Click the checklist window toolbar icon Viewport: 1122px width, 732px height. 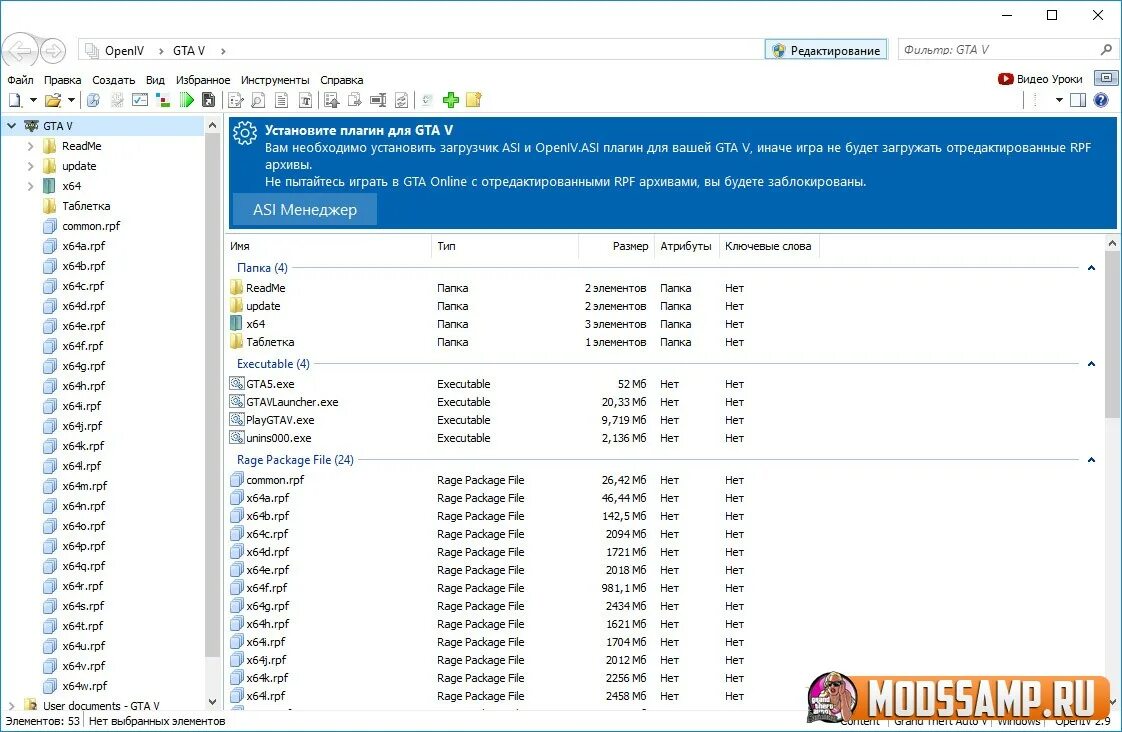coord(140,100)
